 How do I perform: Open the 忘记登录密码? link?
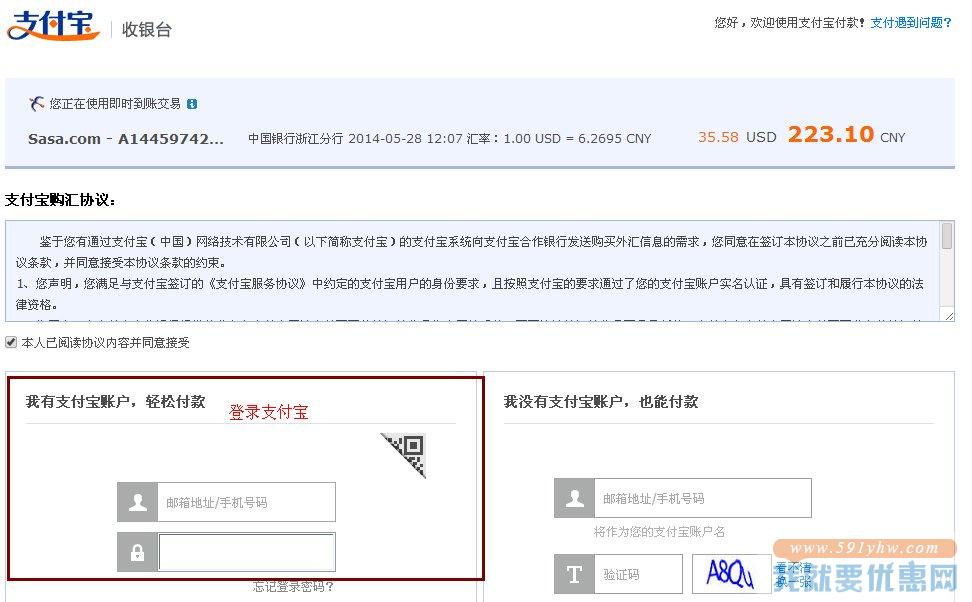pos(293,587)
